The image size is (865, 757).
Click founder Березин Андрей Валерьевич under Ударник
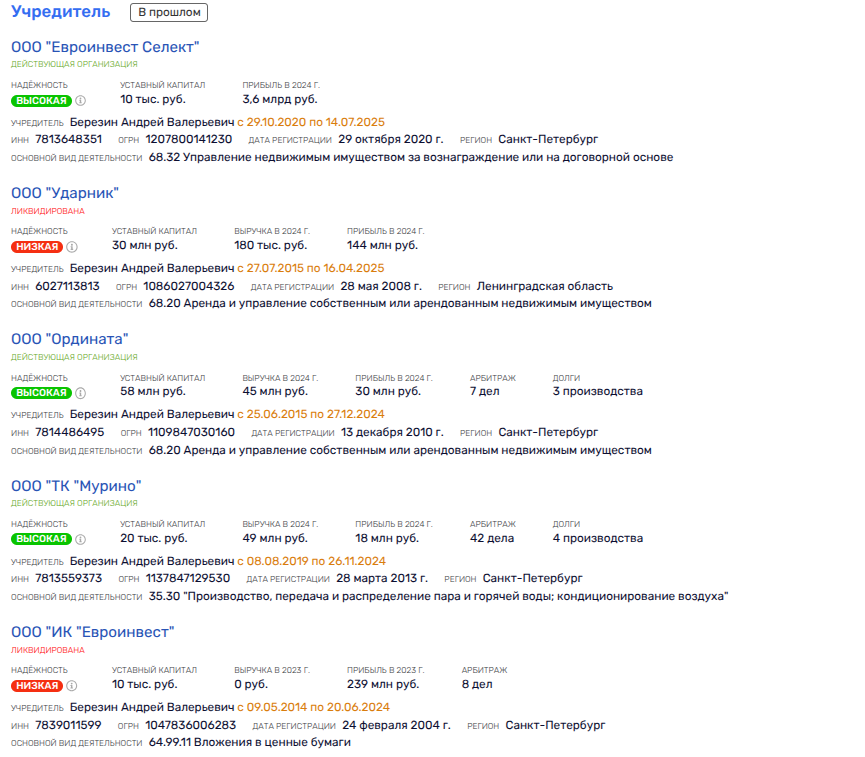click(x=151, y=268)
